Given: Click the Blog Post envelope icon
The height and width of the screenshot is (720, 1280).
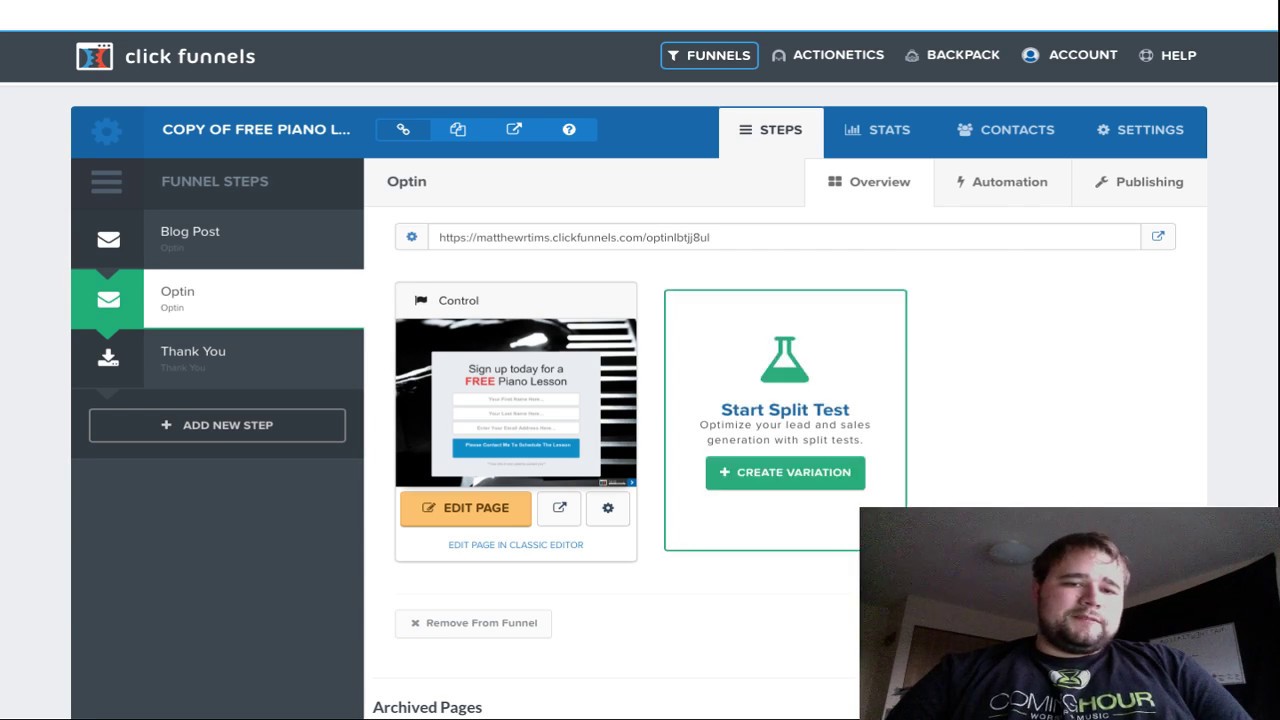Looking at the screenshot, I should click(108, 240).
